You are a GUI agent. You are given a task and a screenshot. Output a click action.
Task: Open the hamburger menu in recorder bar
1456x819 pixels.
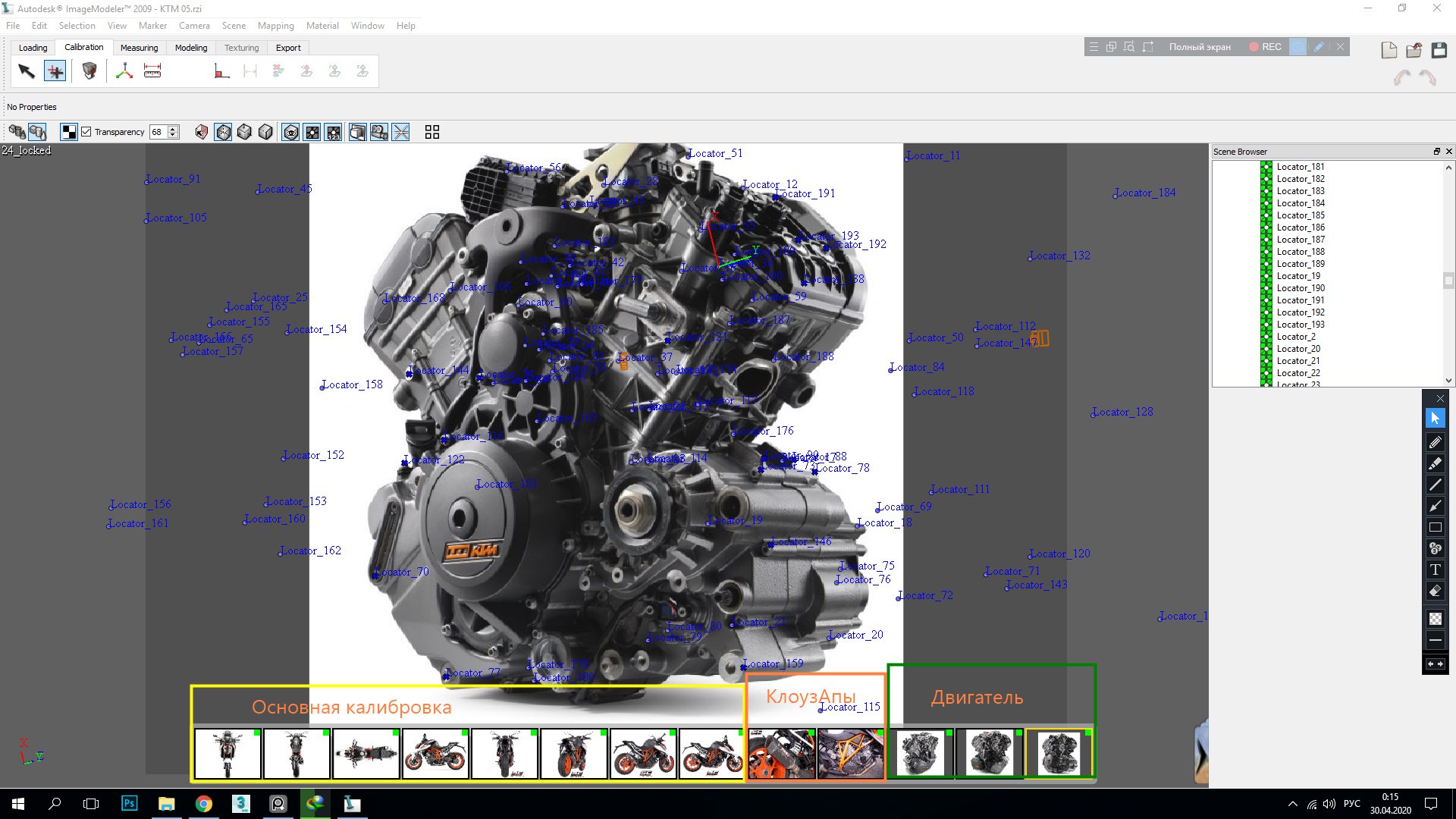[x=1094, y=47]
